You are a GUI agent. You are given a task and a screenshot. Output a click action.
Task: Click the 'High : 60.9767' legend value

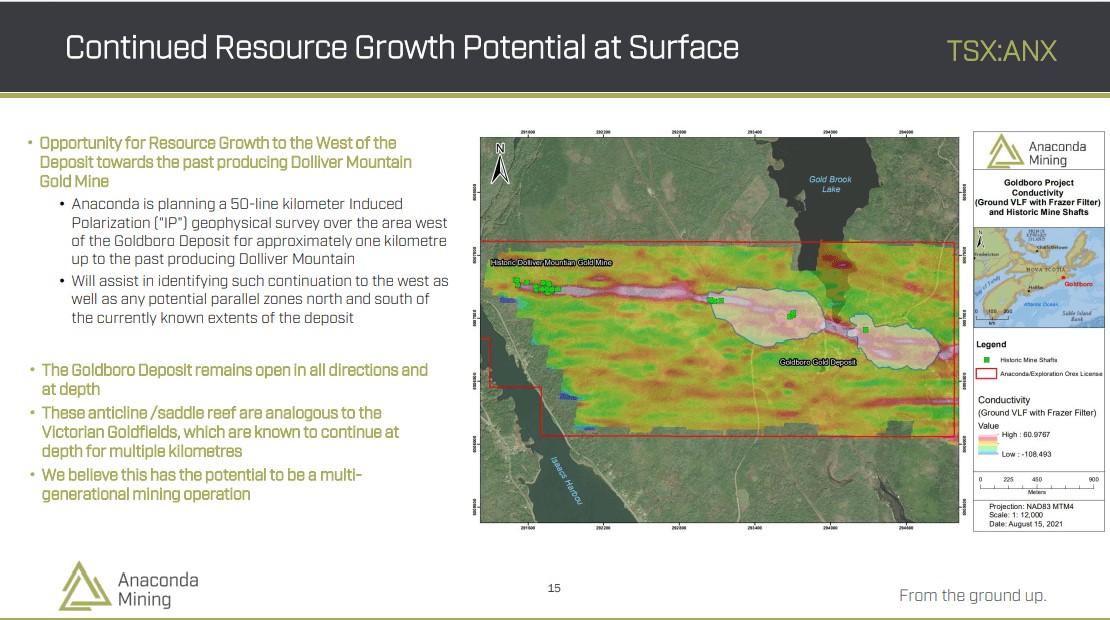tap(1026, 435)
